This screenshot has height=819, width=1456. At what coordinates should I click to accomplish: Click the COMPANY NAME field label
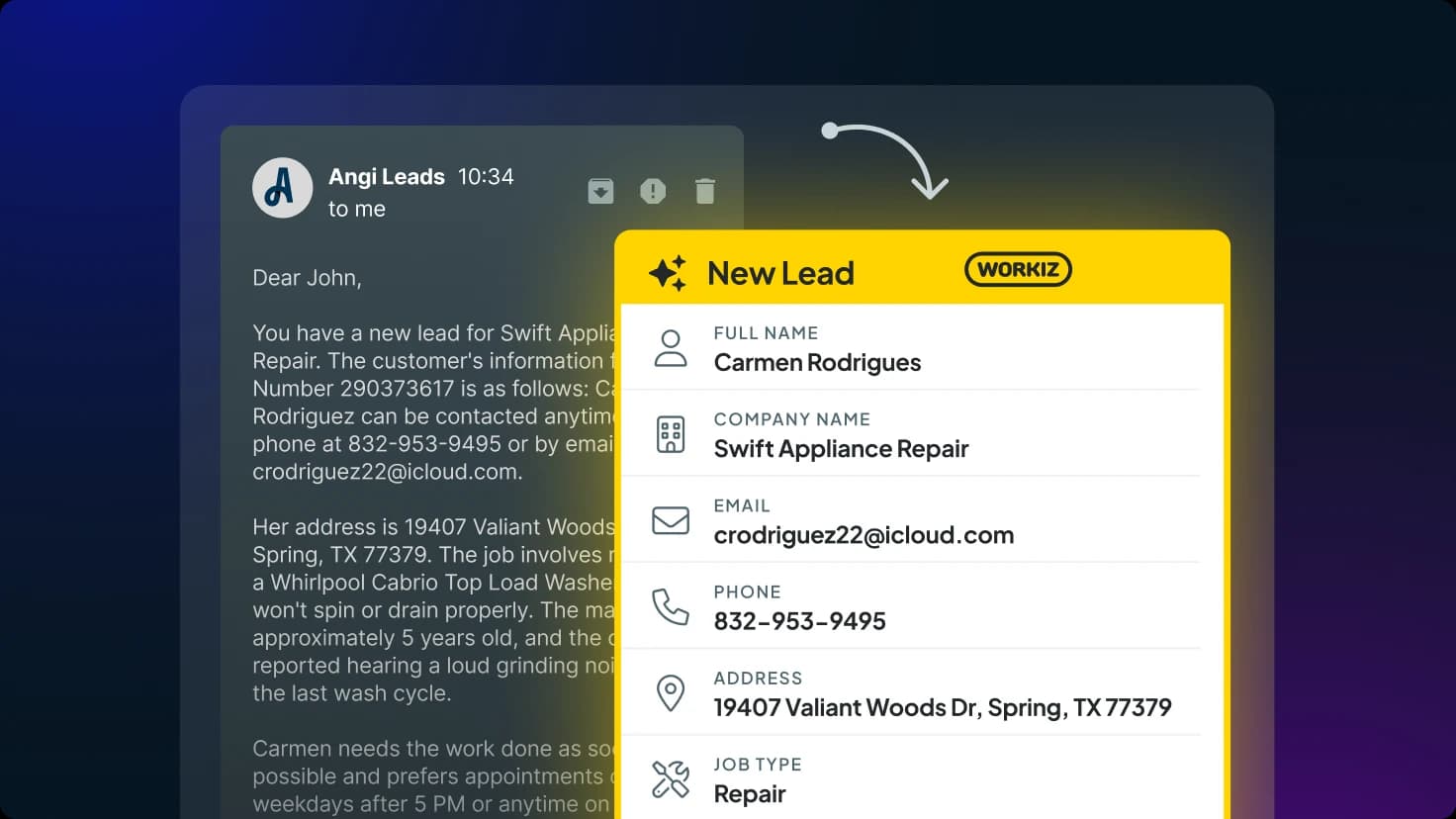(792, 419)
